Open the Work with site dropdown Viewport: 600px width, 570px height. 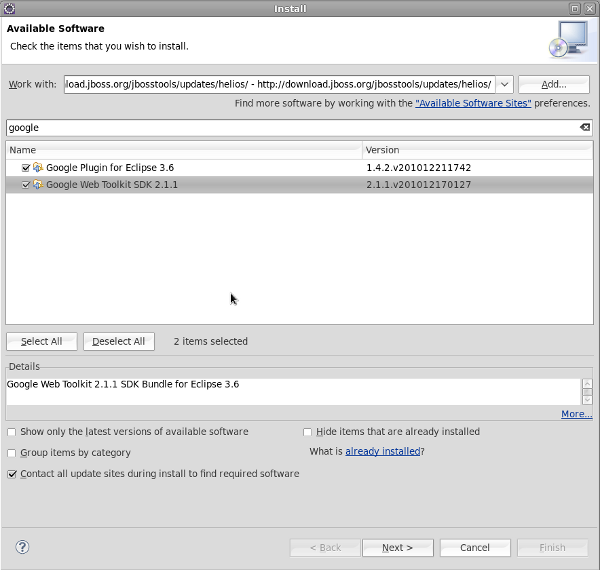pos(504,84)
